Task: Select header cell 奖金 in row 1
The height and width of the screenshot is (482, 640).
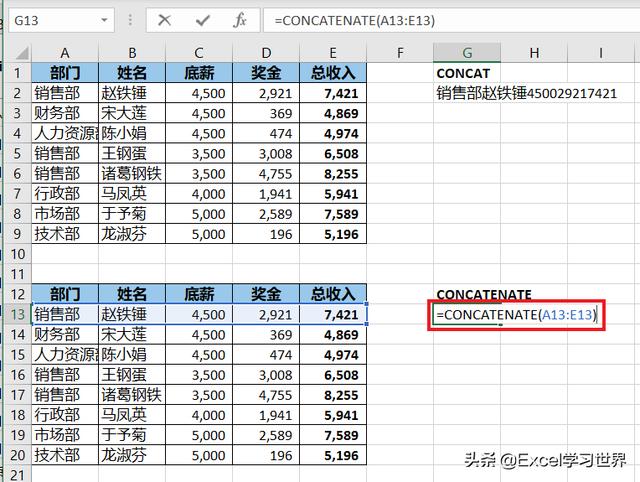Action: [266, 73]
